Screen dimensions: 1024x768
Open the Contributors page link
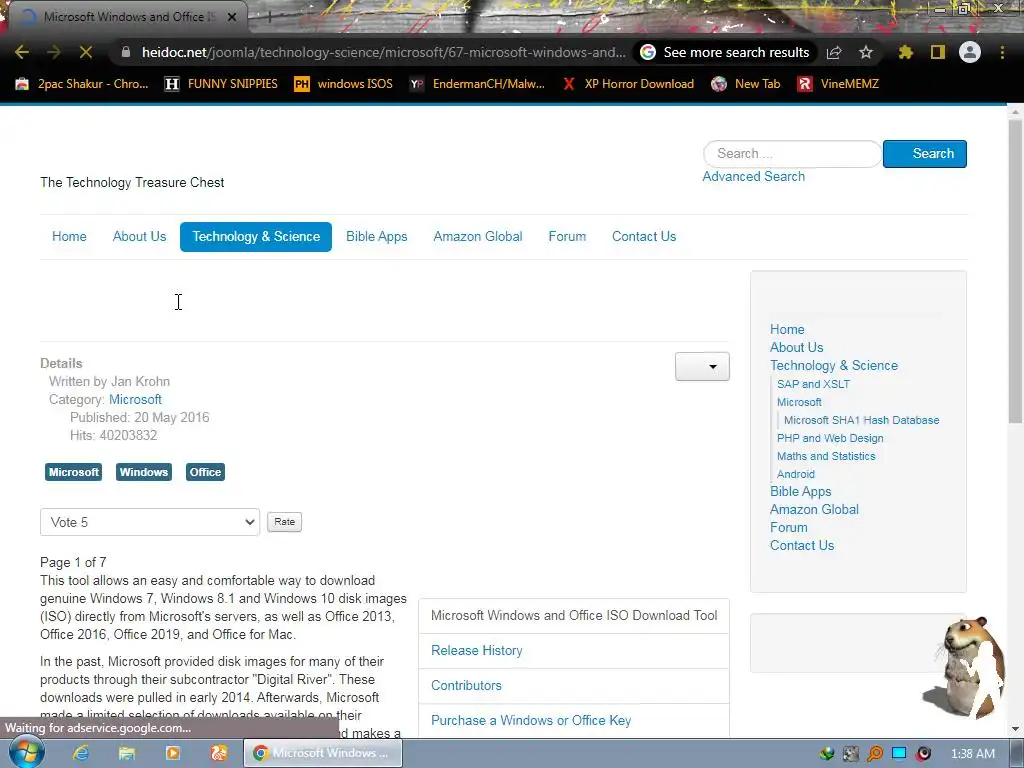(466, 686)
